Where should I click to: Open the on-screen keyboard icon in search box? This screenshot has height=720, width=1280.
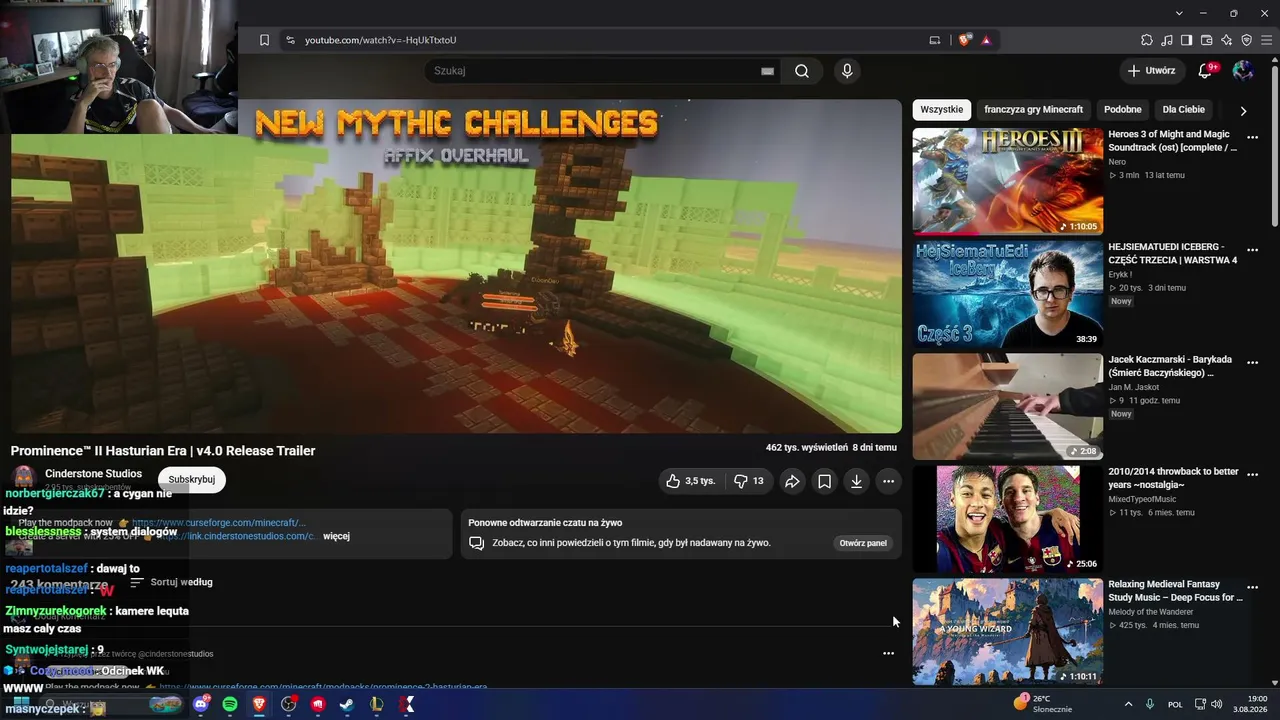tap(767, 71)
